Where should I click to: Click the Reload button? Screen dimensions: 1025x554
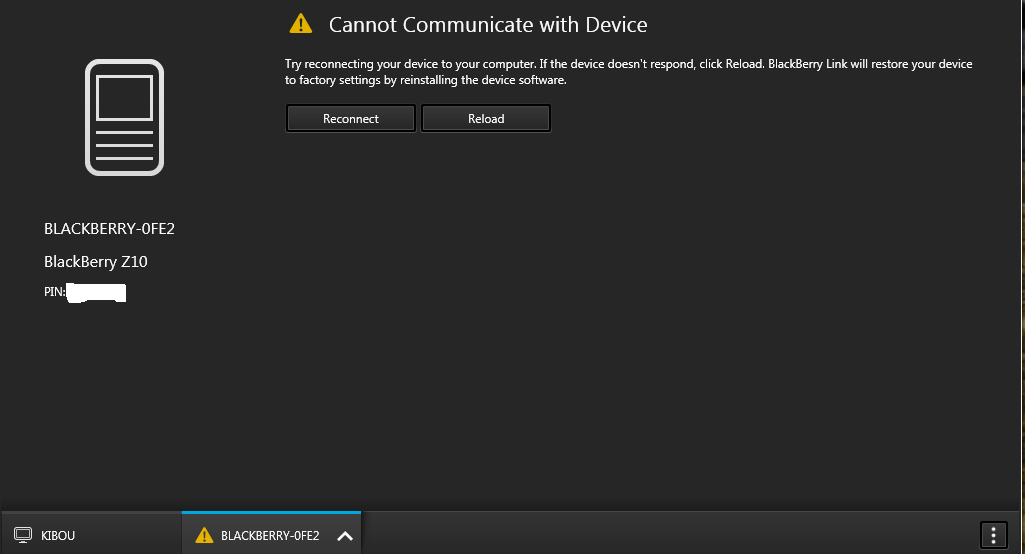(486, 118)
